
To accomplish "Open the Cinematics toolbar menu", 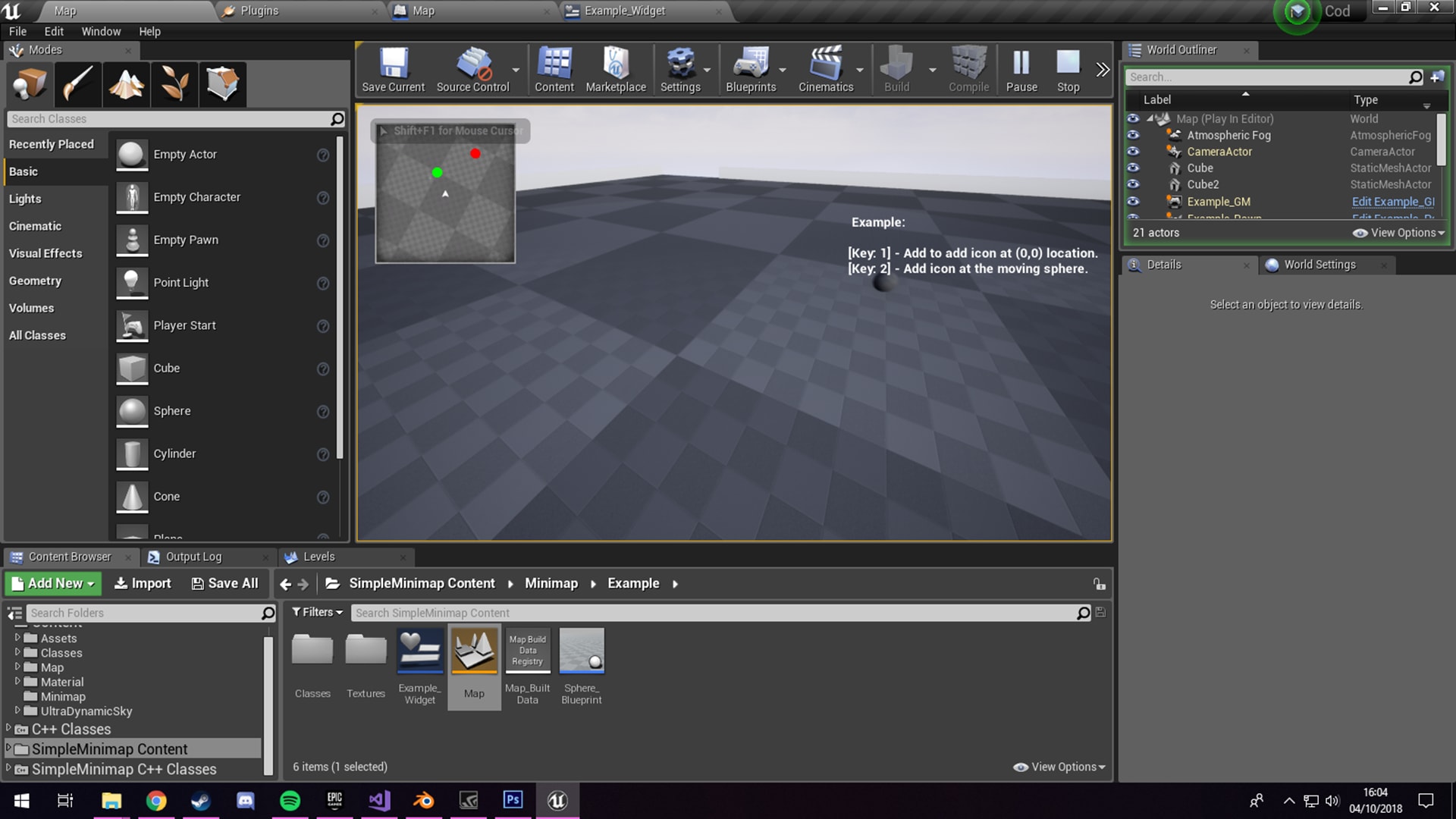I will point(826,68).
